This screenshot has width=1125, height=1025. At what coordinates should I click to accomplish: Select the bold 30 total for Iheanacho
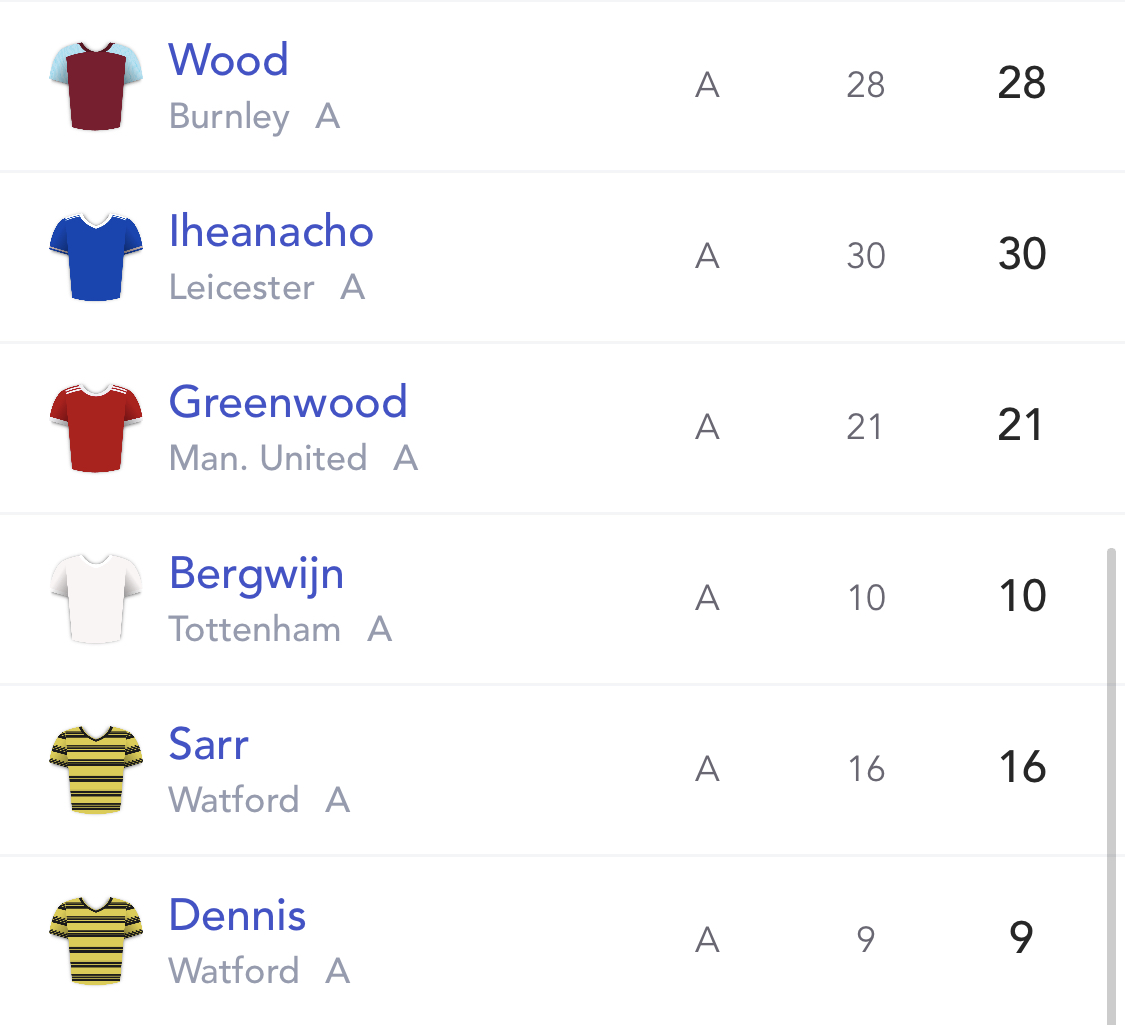pyautogui.click(x=1022, y=254)
